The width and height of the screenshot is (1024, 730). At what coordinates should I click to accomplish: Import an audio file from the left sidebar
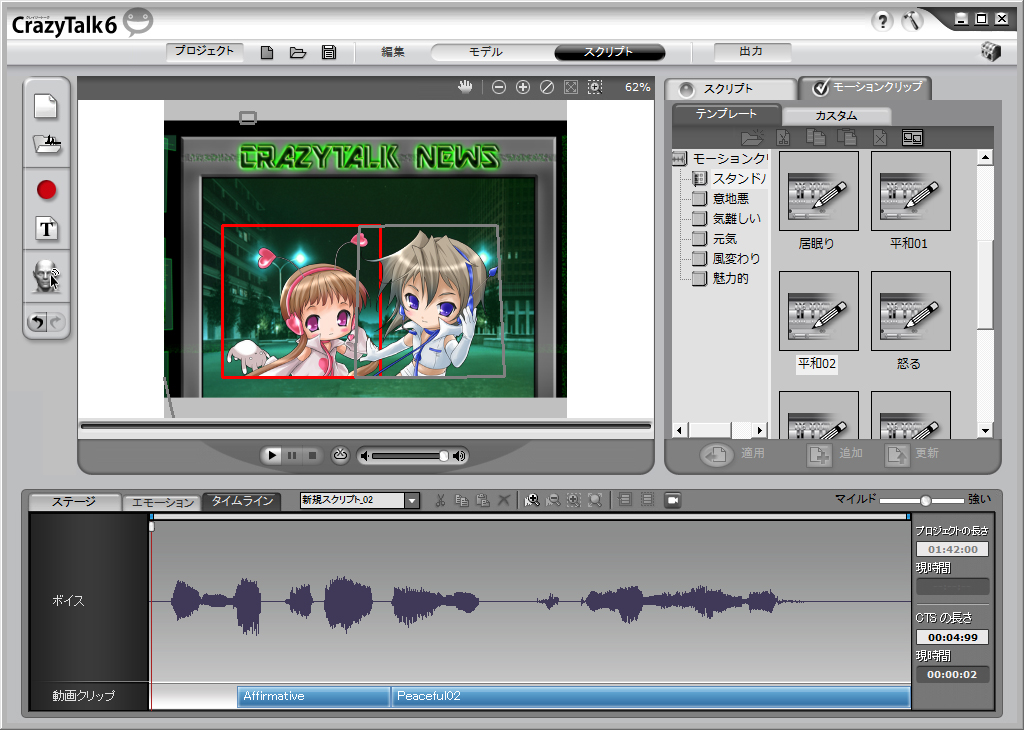coord(47,144)
